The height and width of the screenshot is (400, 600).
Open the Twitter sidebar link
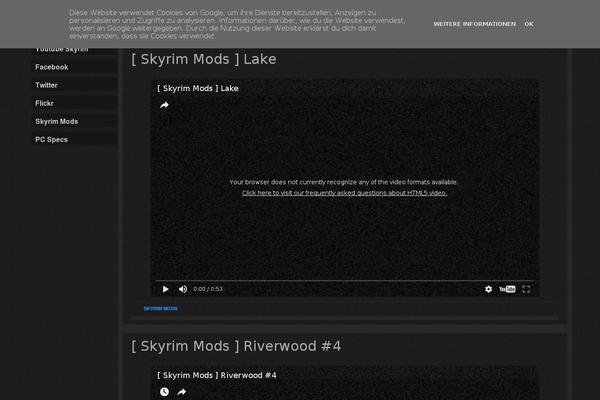pos(74,85)
